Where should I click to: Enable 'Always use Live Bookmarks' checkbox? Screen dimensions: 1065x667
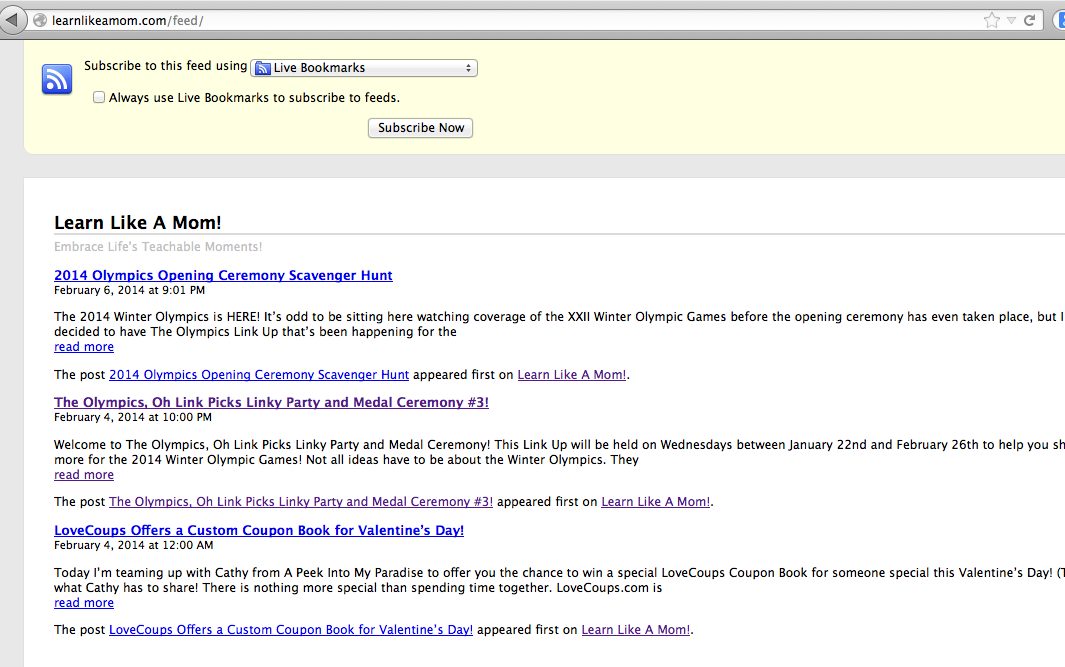[99, 97]
